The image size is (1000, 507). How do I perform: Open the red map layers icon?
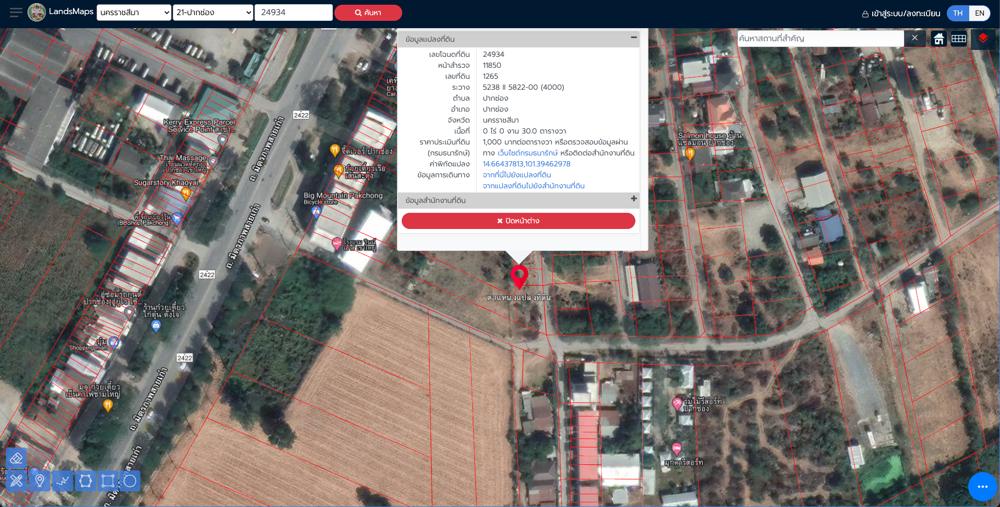tap(983, 39)
